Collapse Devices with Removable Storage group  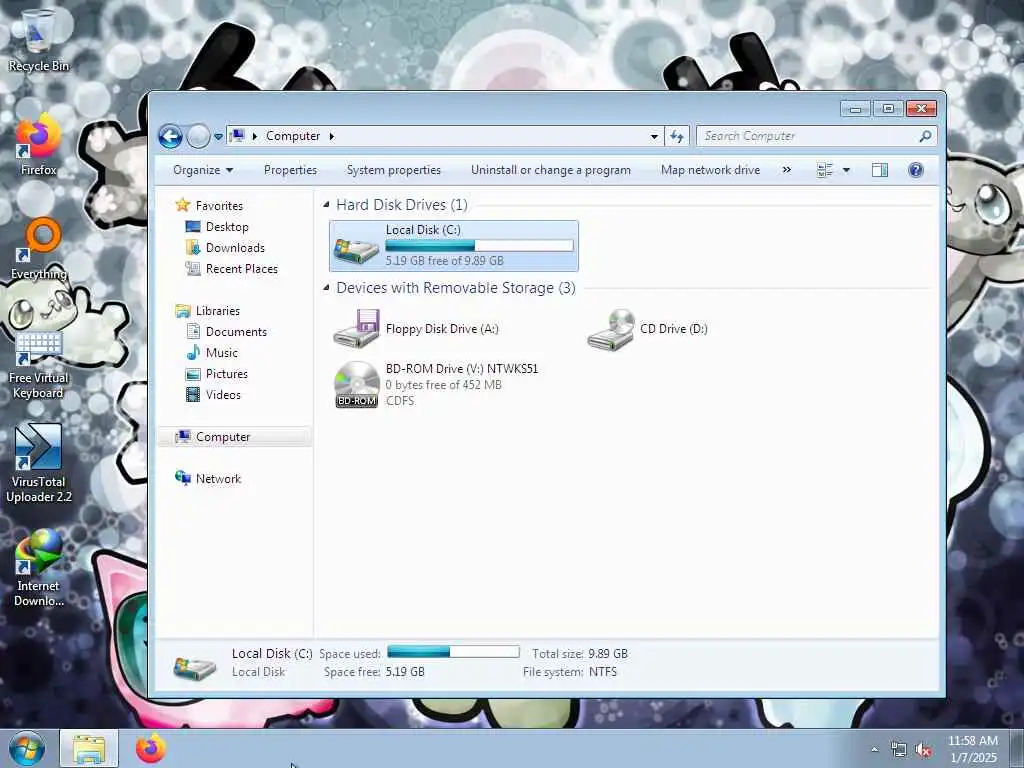point(326,288)
